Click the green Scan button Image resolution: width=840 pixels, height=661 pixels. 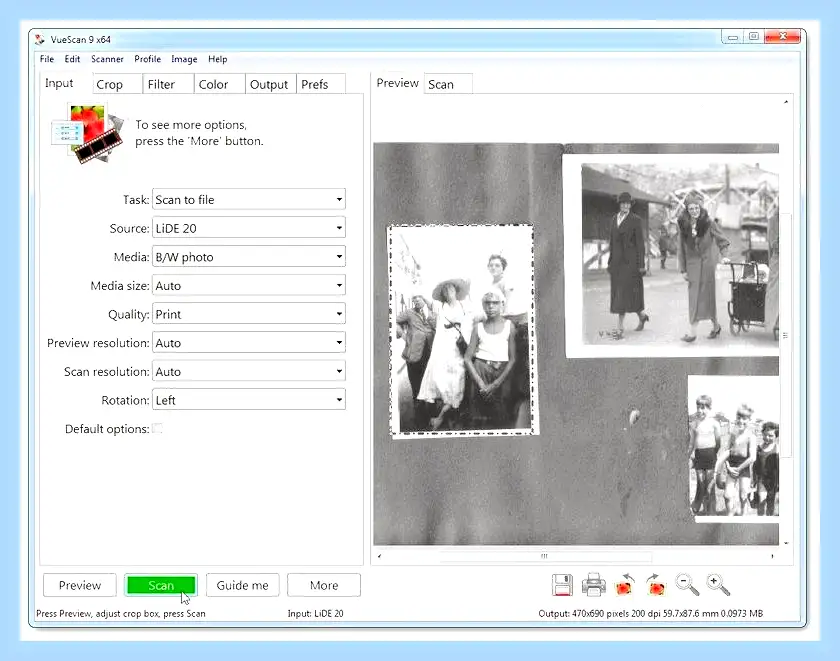tap(161, 585)
